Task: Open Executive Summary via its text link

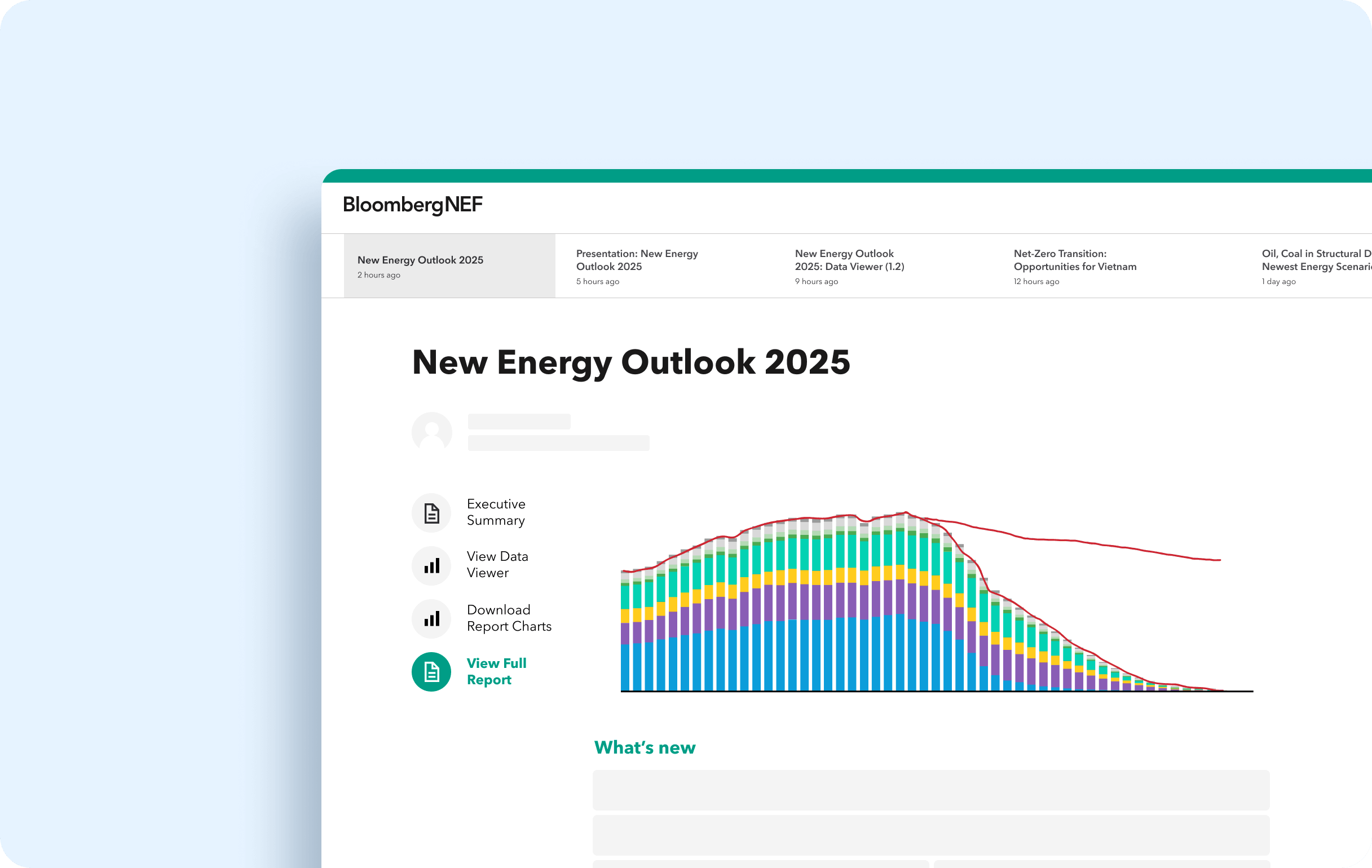Action: [496, 512]
